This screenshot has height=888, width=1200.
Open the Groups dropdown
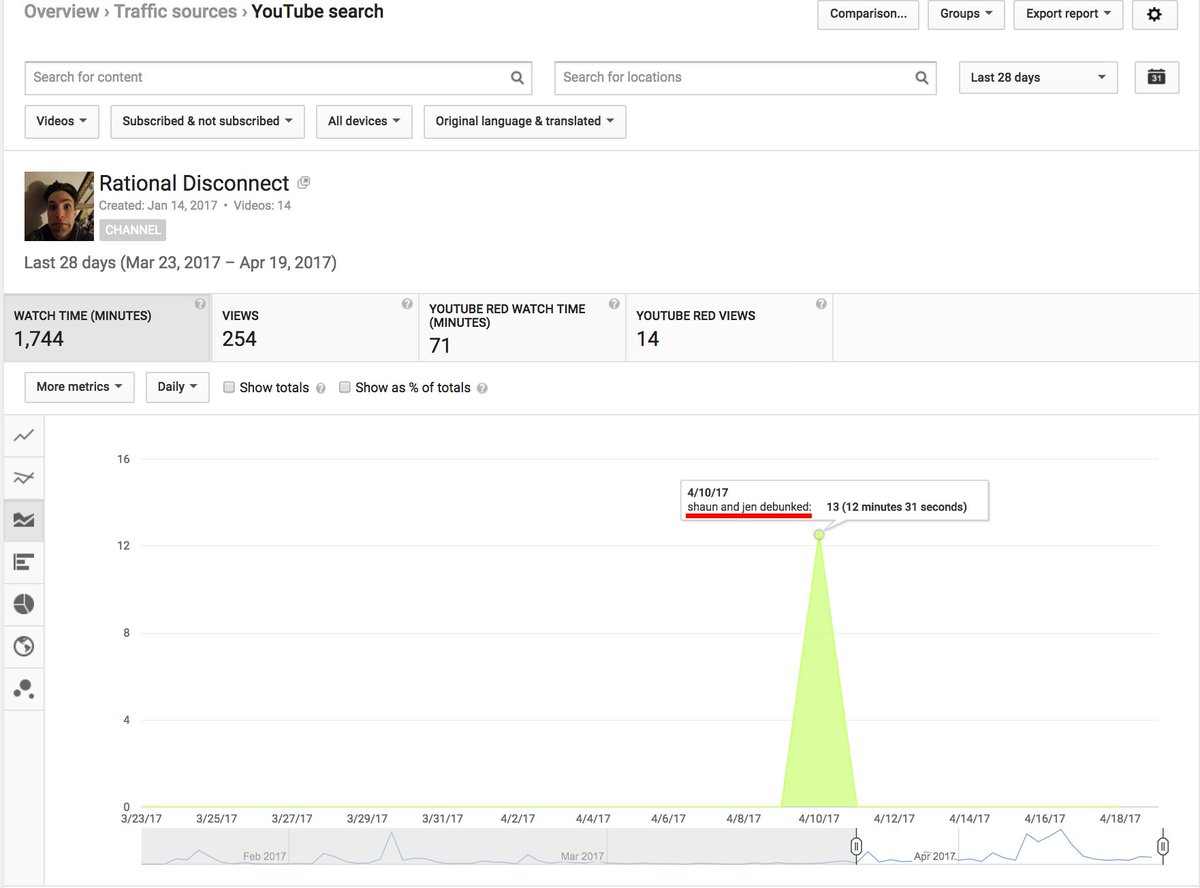point(966,14)
